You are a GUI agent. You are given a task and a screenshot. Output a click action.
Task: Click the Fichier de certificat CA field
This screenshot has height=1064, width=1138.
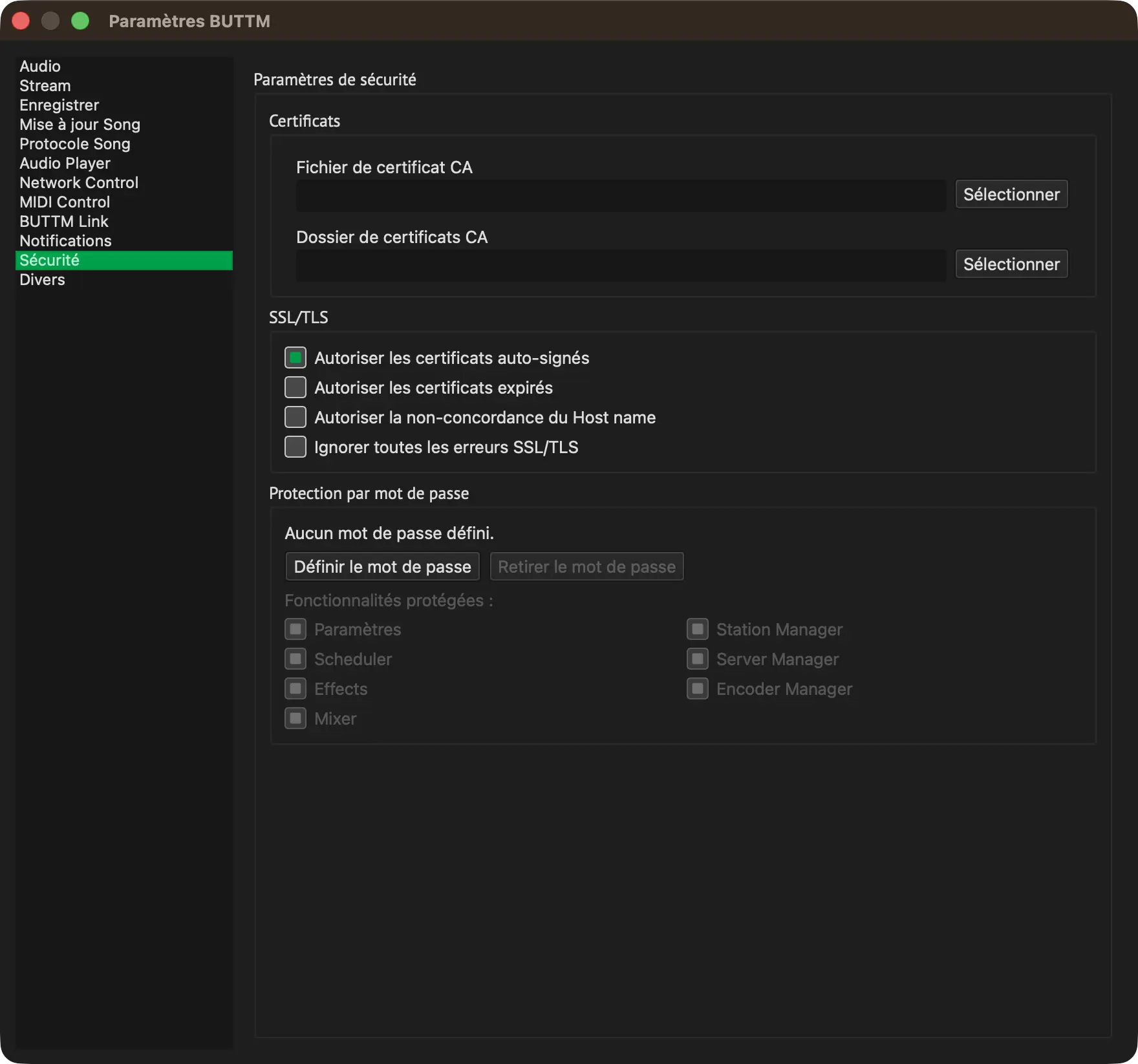621,195
